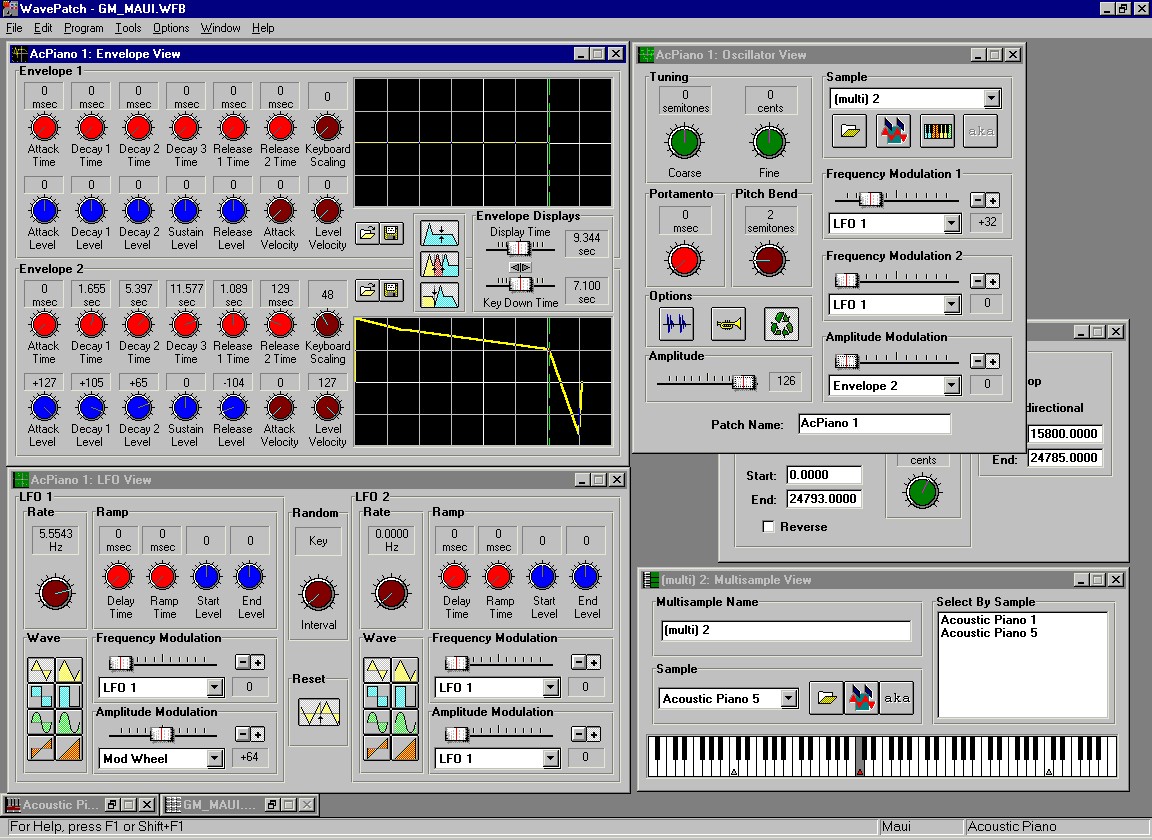
Task: Click Envelope 1 save disk icon
Action: pos(391,234)
